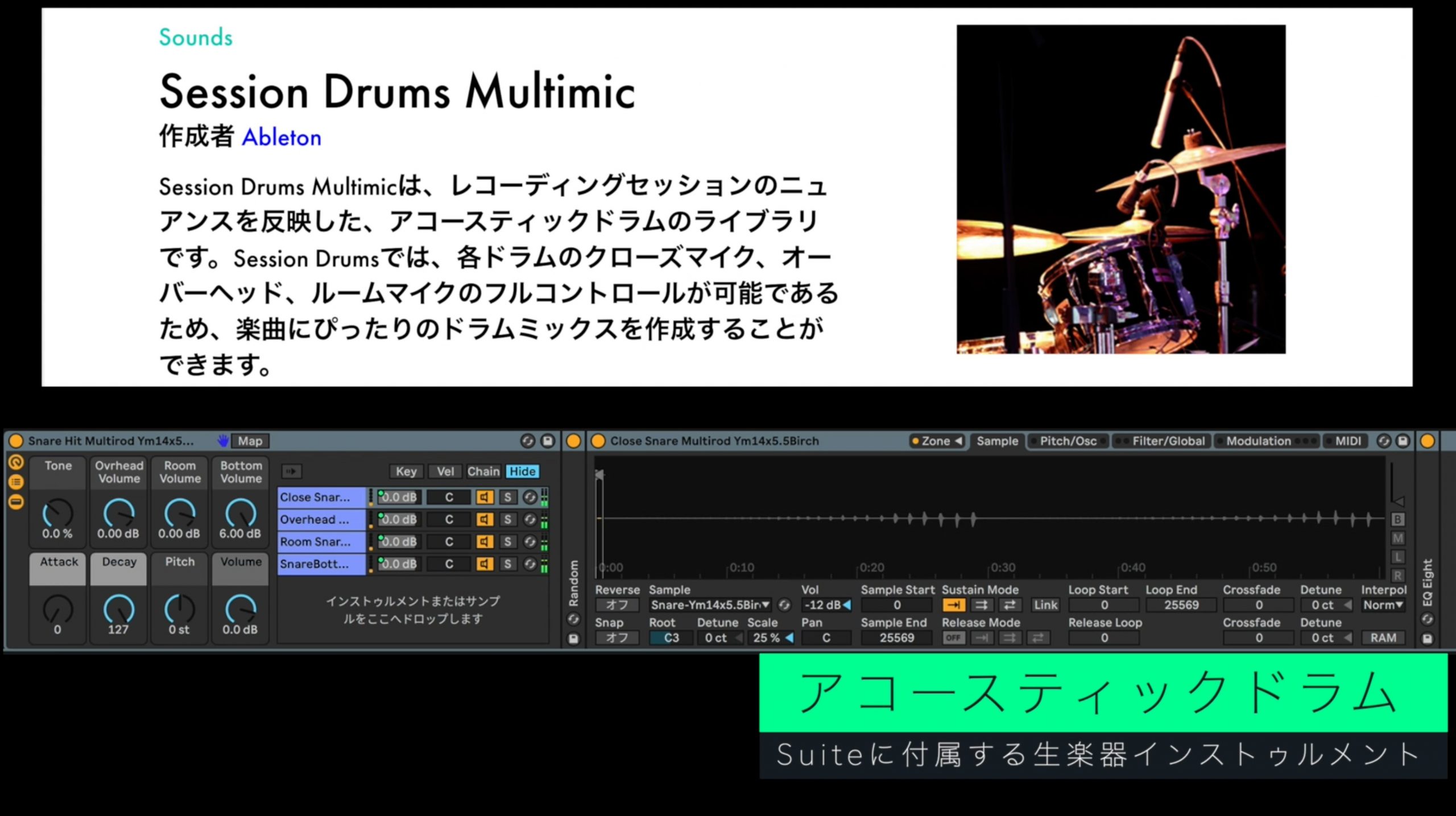1456x816 pixels.
Task: Mute the SnareBott... chain speaker icon
Action: 484,564
